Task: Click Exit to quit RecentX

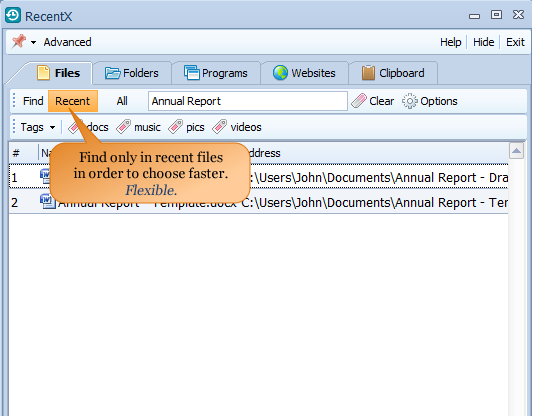Action: tap(515, 42)
